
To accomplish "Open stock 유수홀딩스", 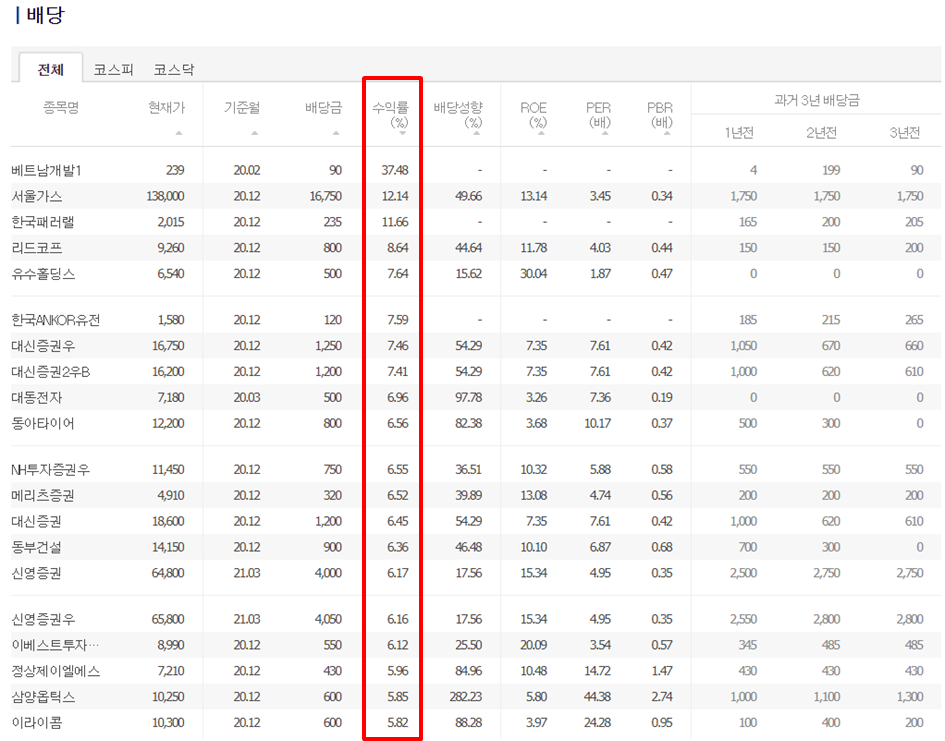I will click(43, 274).
